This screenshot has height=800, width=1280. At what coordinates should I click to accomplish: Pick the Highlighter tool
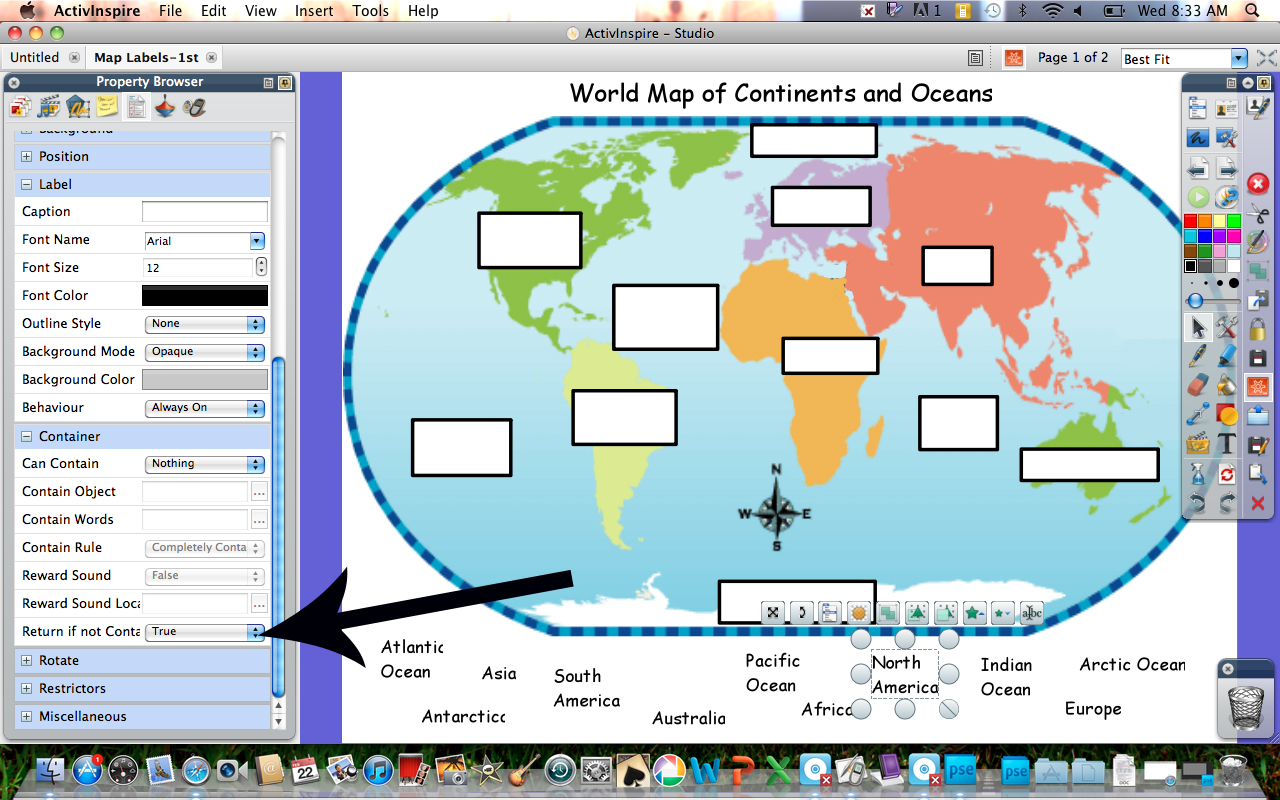click(x=1229, y=357)
